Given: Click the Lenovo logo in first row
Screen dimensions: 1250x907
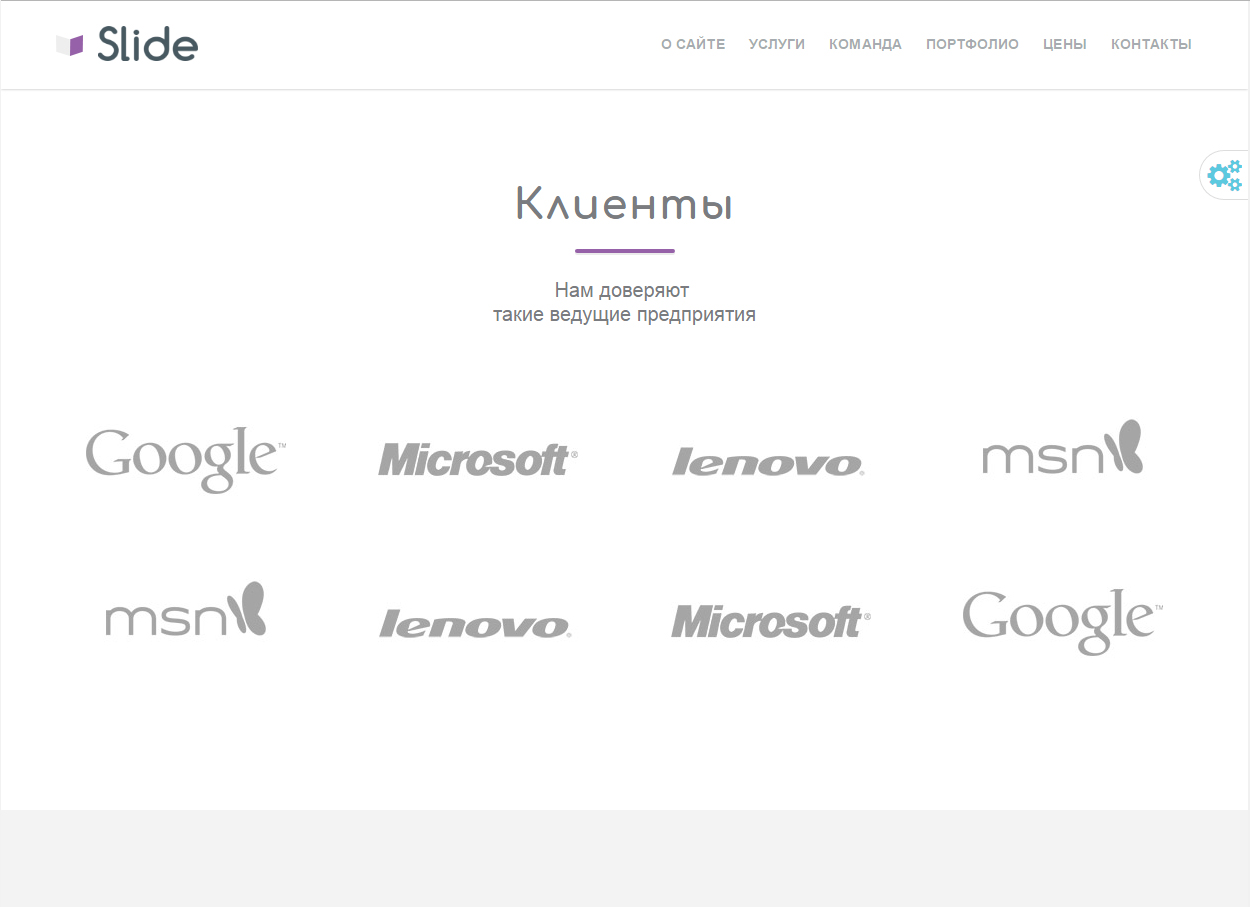Looking at the screenshot, I should click(x=768, y=462).
